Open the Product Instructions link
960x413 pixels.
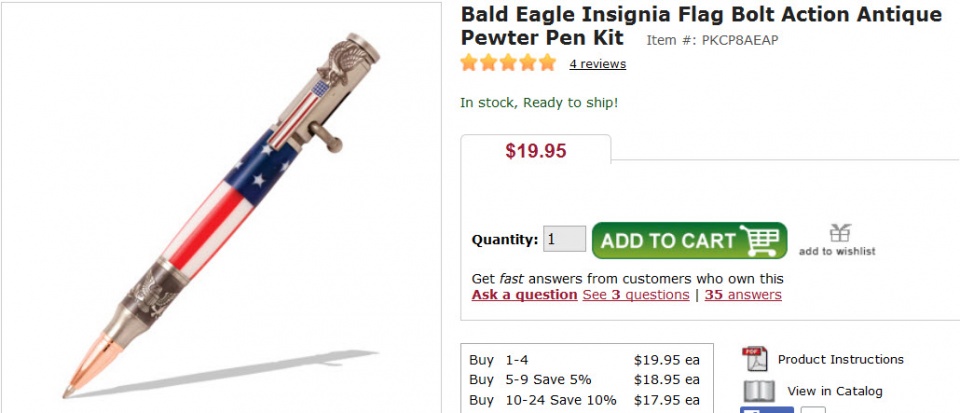[840, 359]
